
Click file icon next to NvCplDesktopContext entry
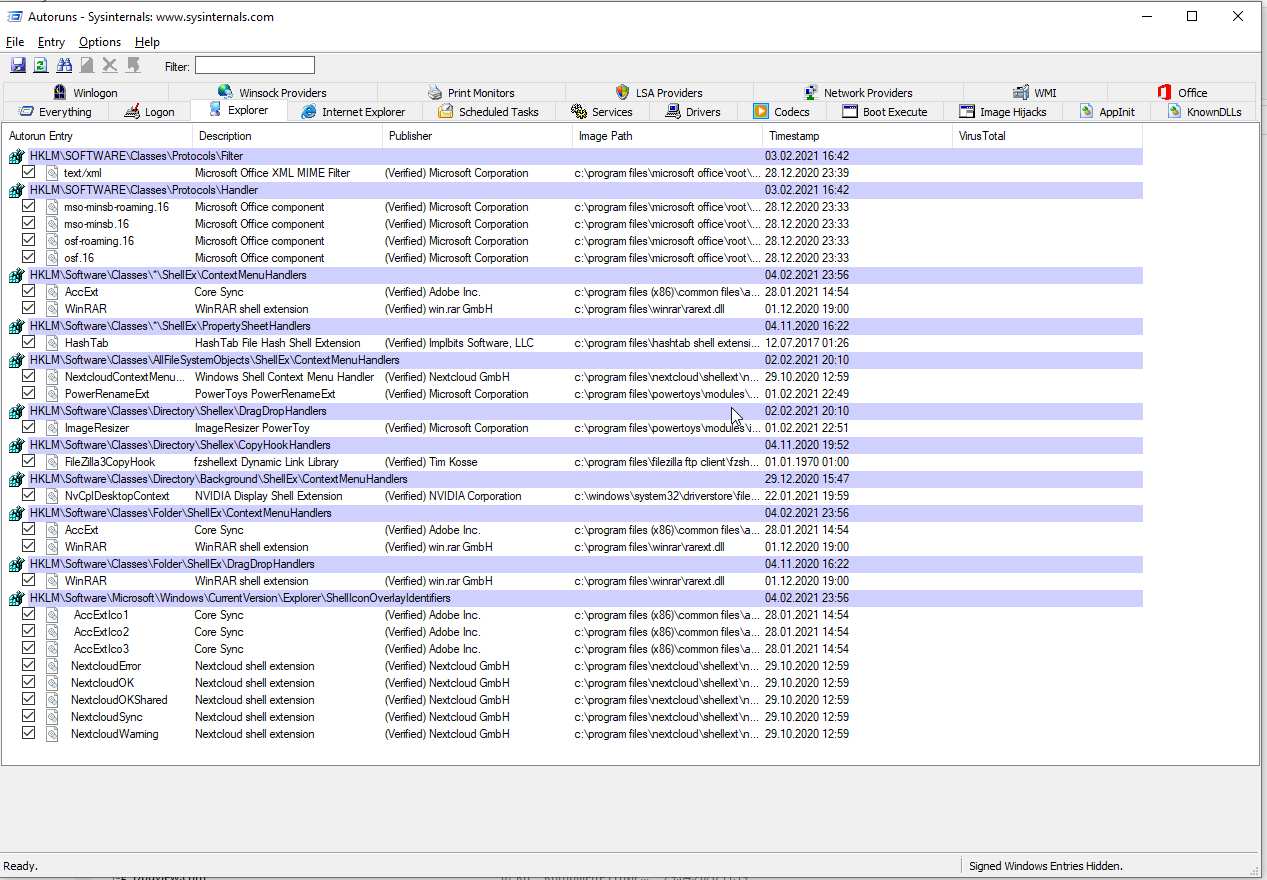tap(52, 496)
